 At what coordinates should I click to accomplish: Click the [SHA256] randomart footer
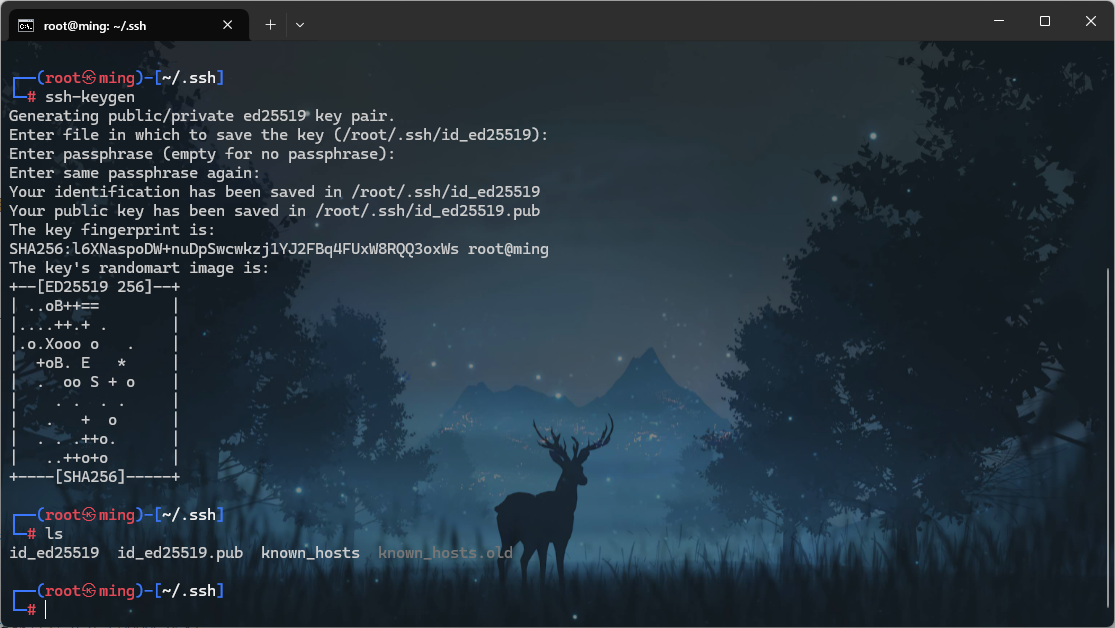pyautogui.click(x=90, y=477)
